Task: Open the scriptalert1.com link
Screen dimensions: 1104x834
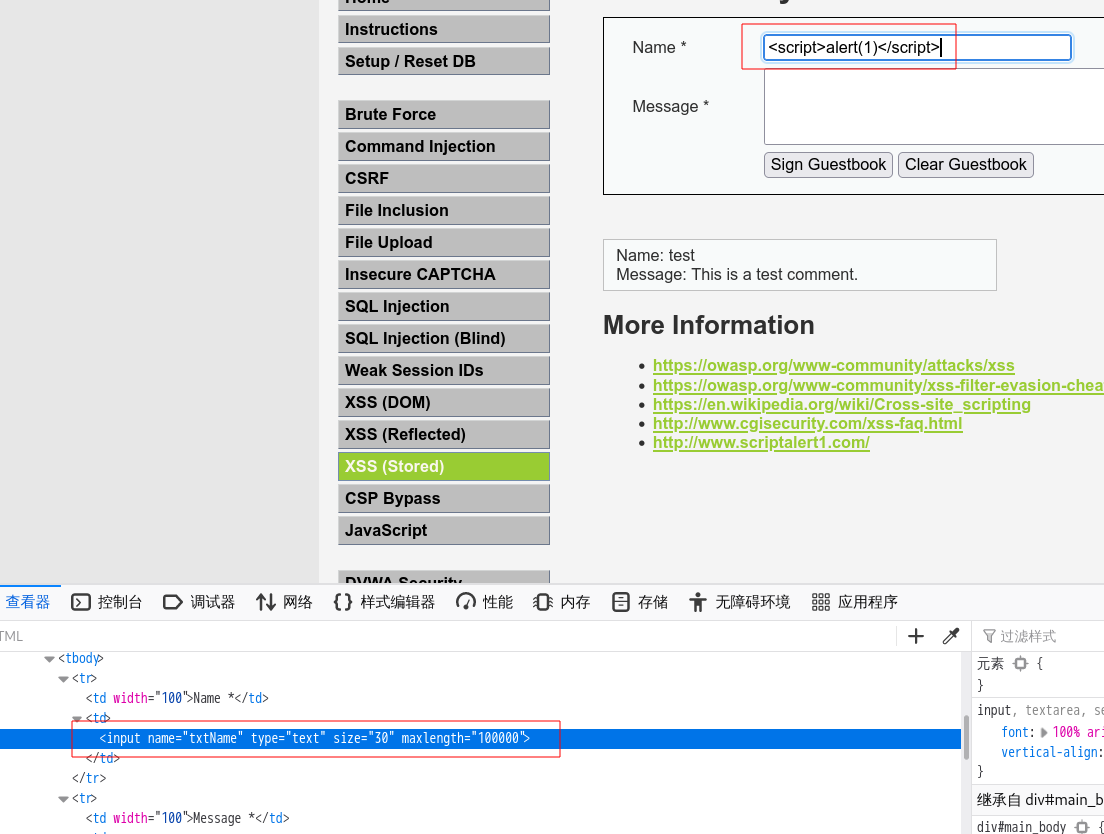Action: point(761,443)
